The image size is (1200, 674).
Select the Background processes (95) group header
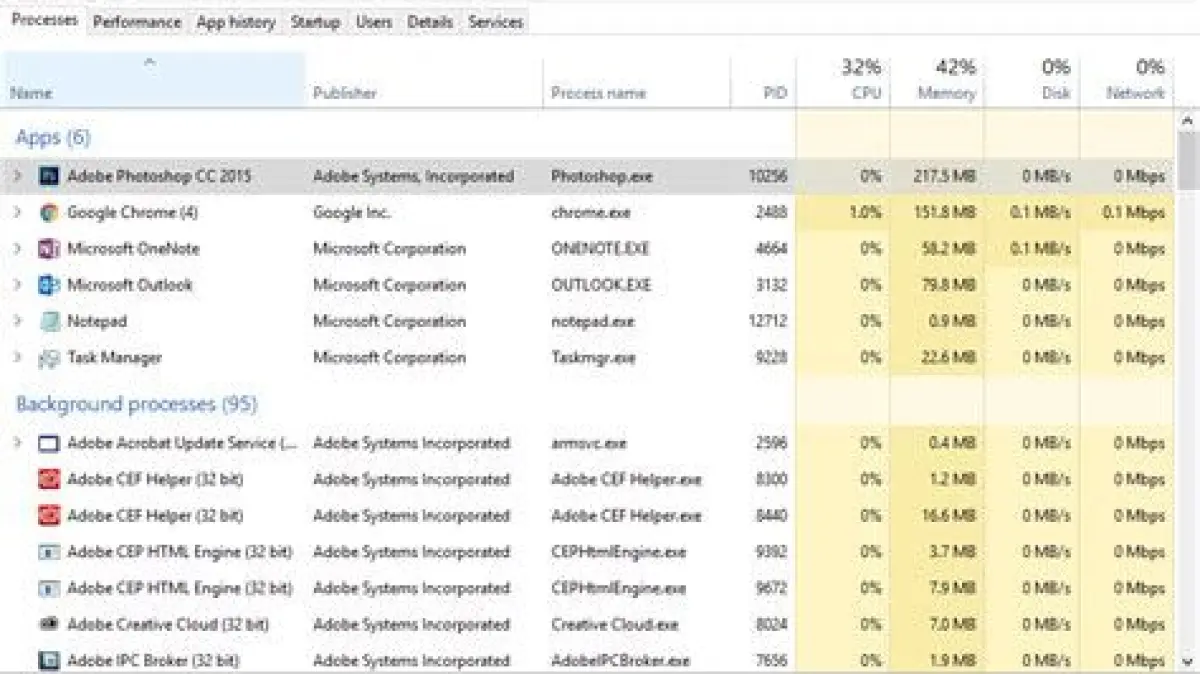click(x=137, y=404)
